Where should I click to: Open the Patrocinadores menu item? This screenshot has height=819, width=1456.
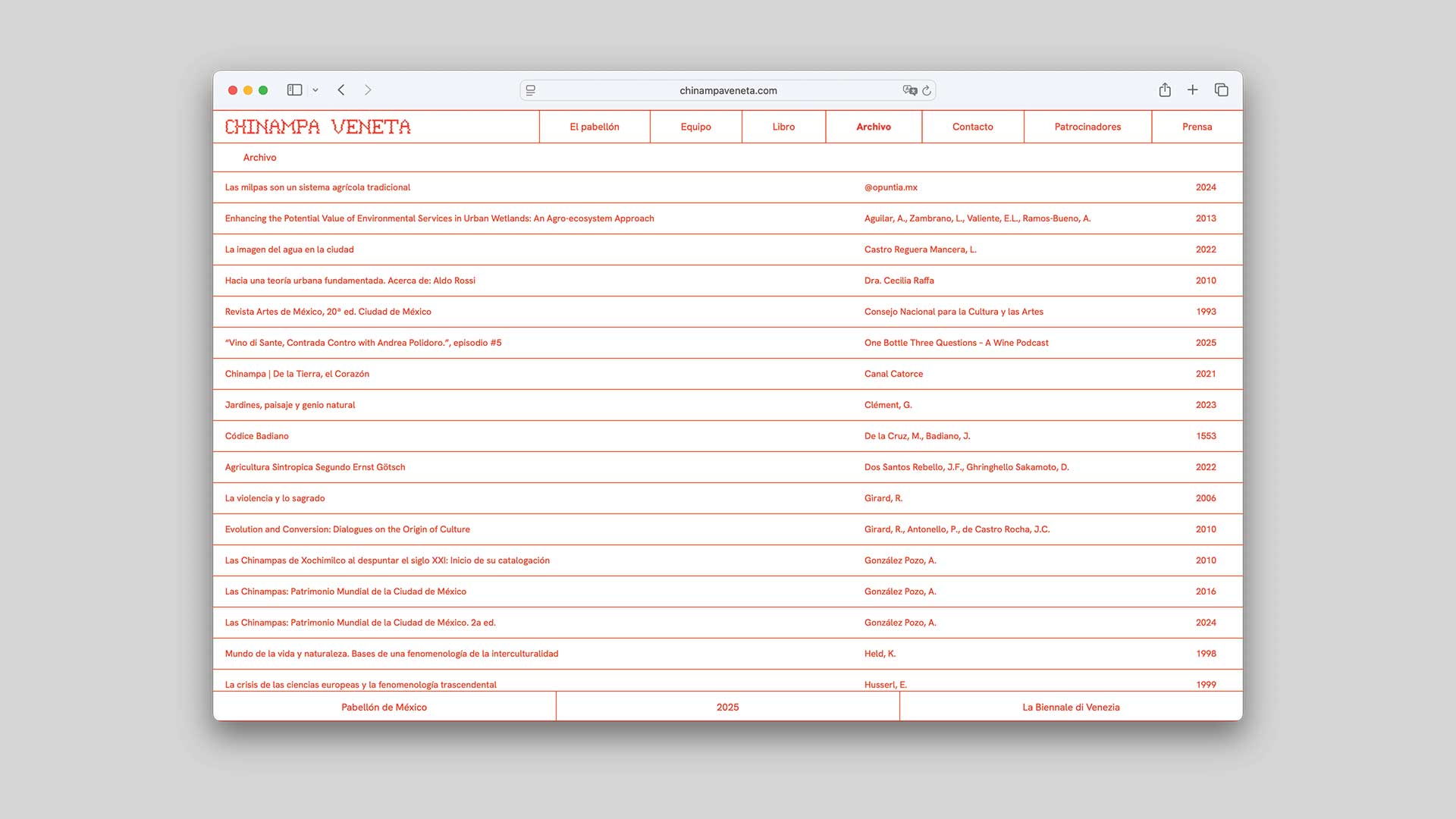click(x=1087, y=127)
